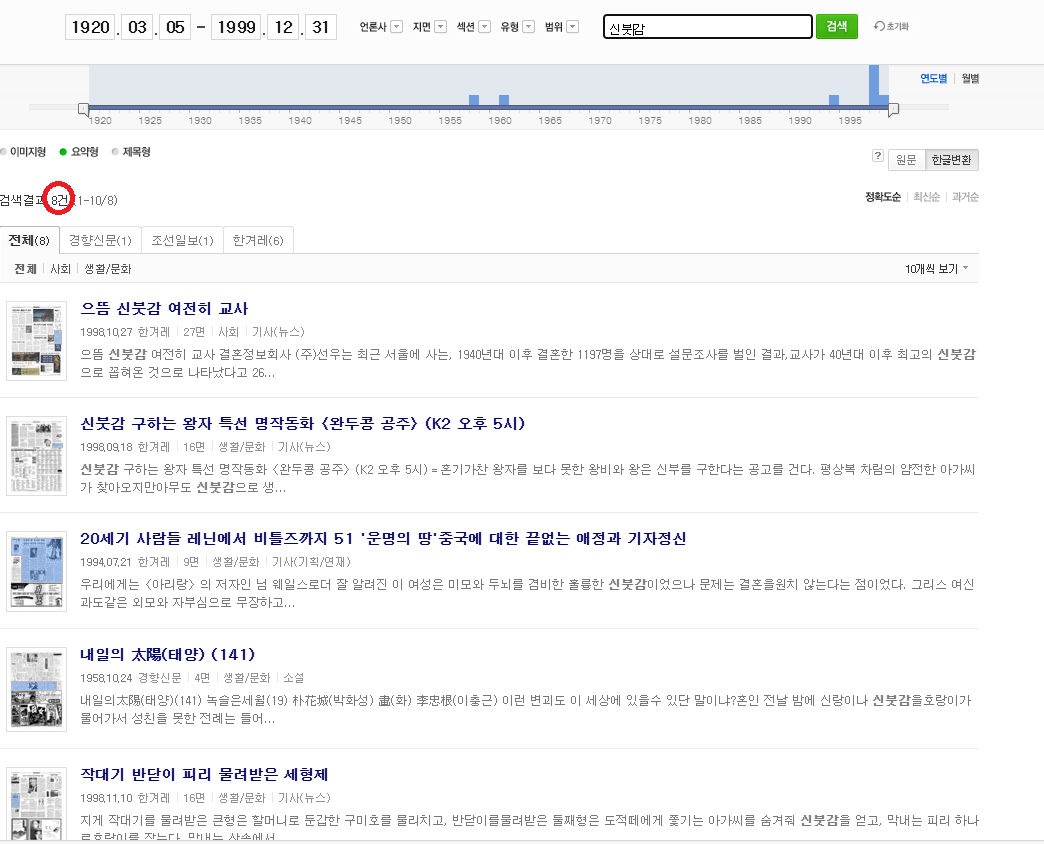Click the end month field 12
The width and height of the screenshot is (1044, 844).
coord(283,27)
